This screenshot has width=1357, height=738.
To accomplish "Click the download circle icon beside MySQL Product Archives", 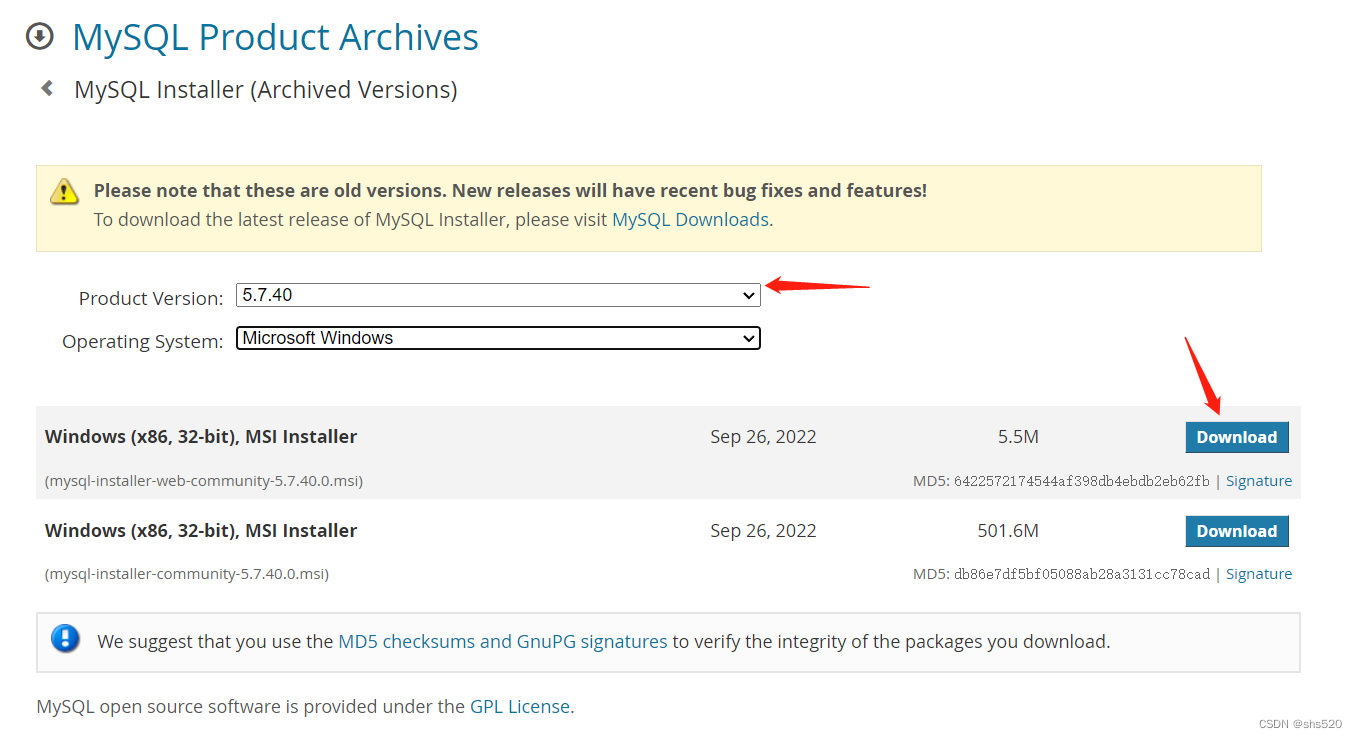I will click(x=39, y=37).
